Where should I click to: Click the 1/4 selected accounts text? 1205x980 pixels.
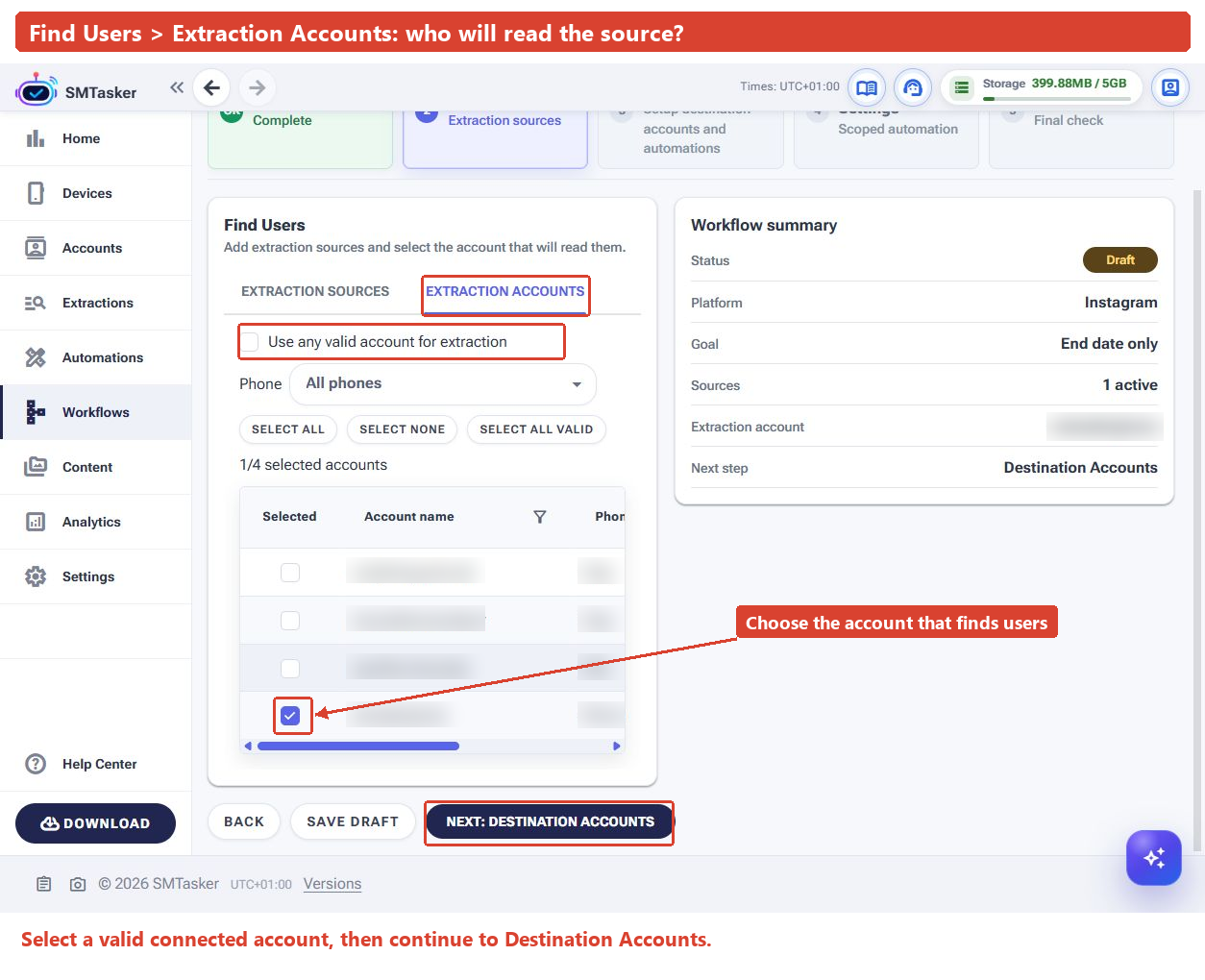pos(313,465)
